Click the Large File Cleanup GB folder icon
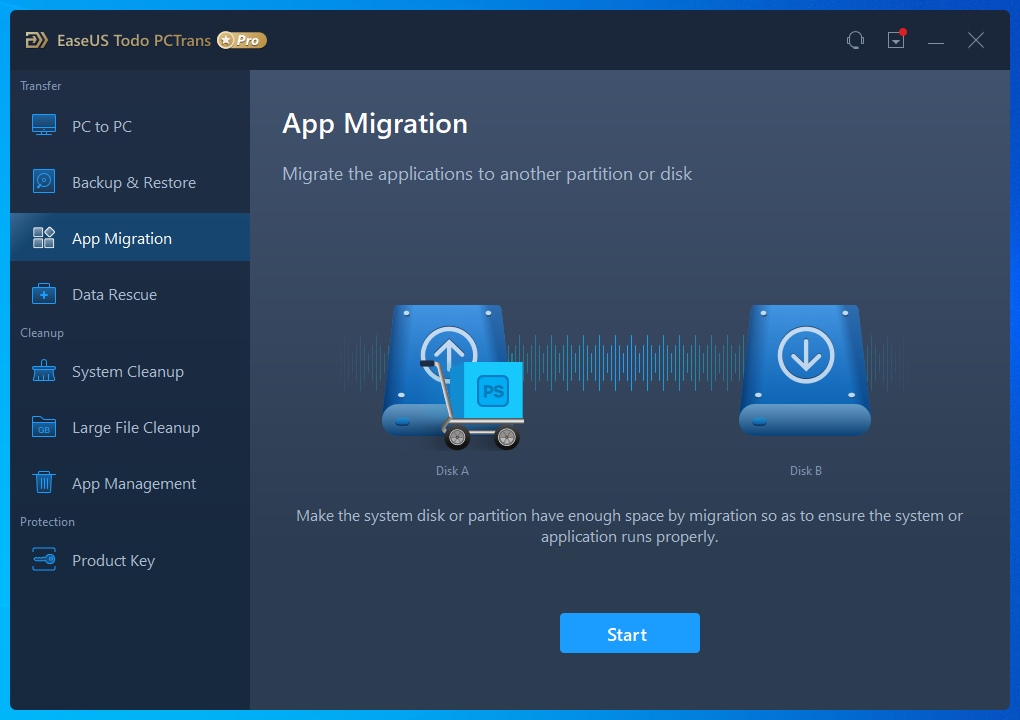Screen dimensions: 1020x720 click(44, 427)
